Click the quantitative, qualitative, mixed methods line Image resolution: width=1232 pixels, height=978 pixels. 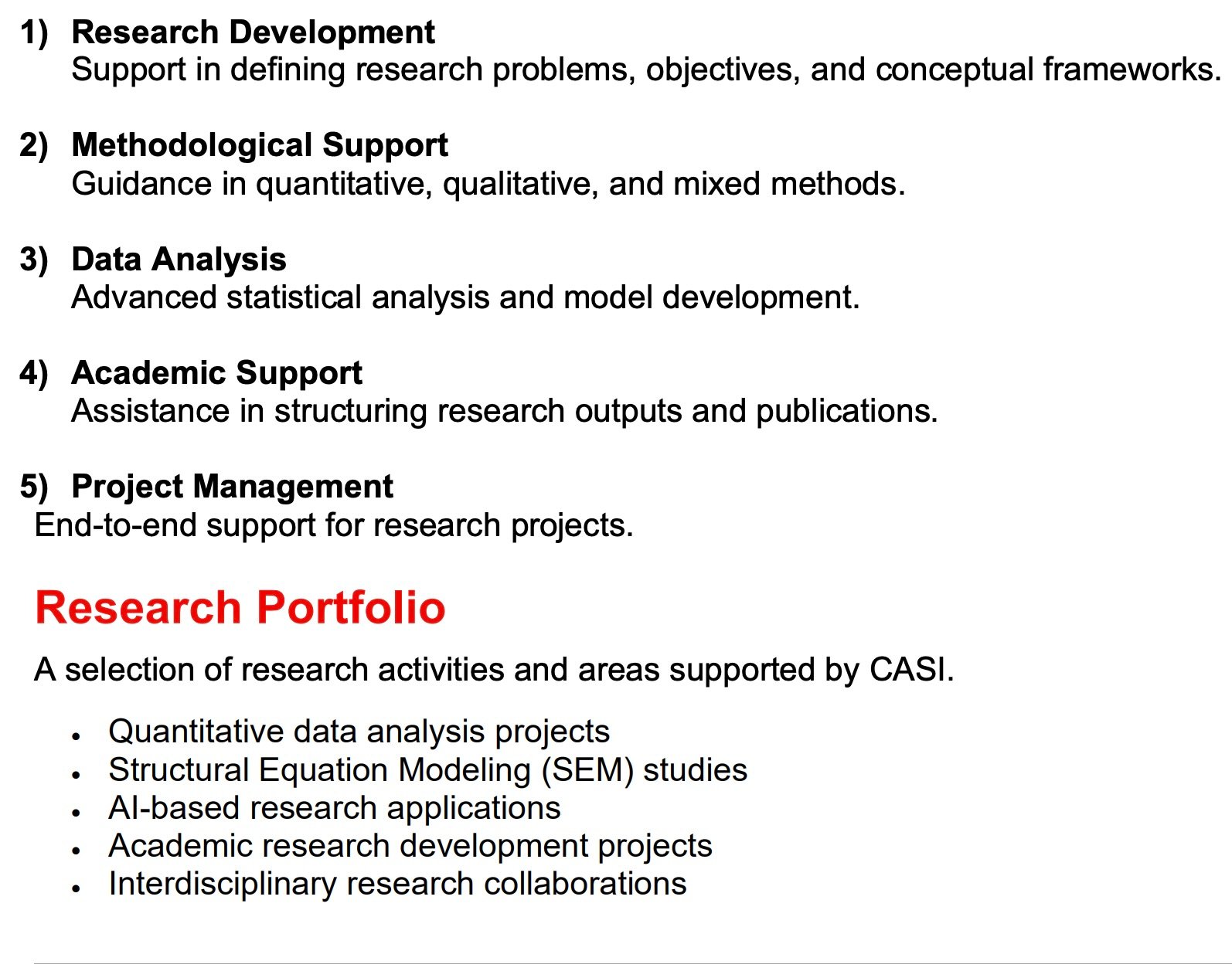tap(488, 184)
